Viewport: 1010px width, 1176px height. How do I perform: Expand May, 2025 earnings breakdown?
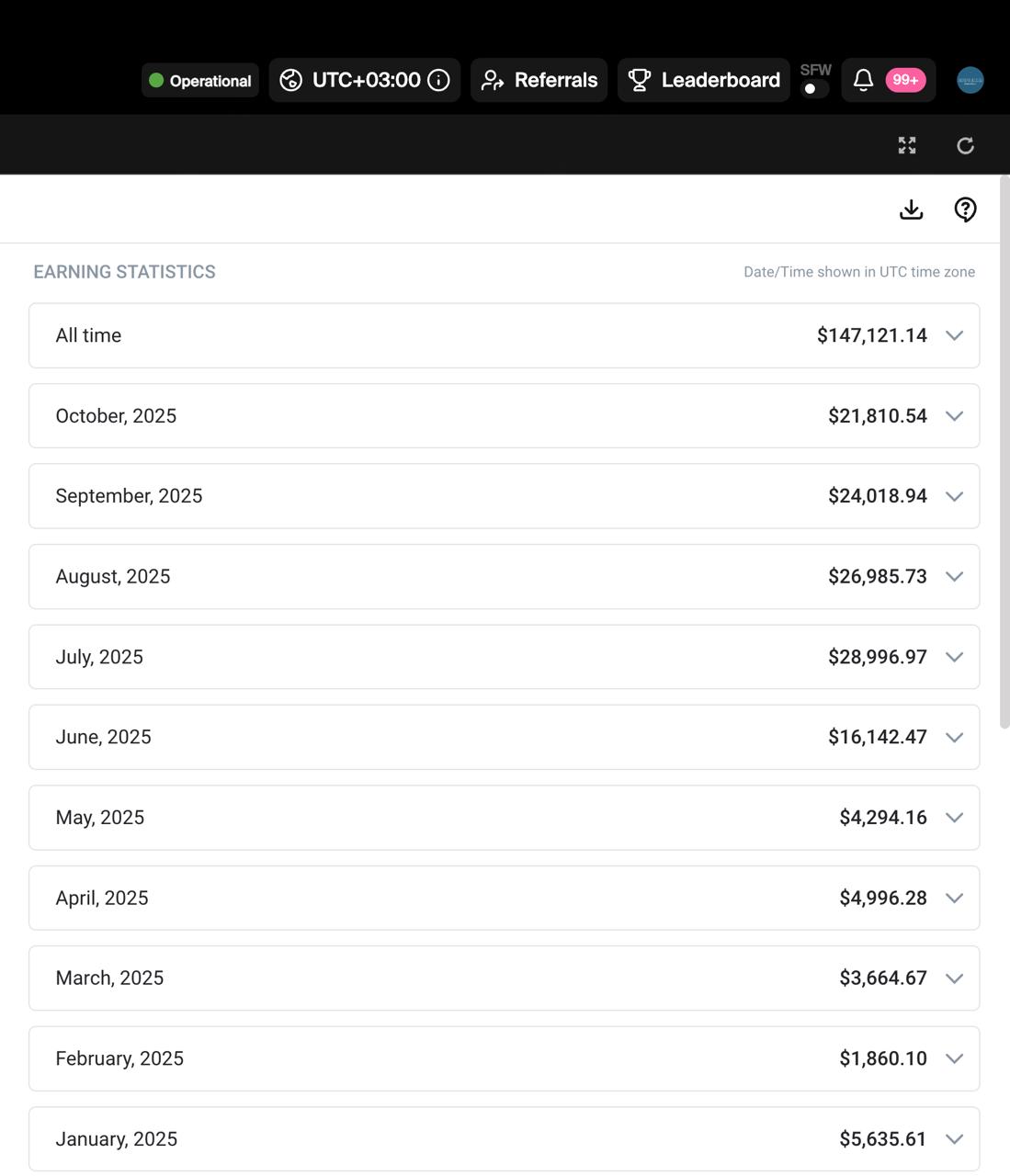point(954,818)
